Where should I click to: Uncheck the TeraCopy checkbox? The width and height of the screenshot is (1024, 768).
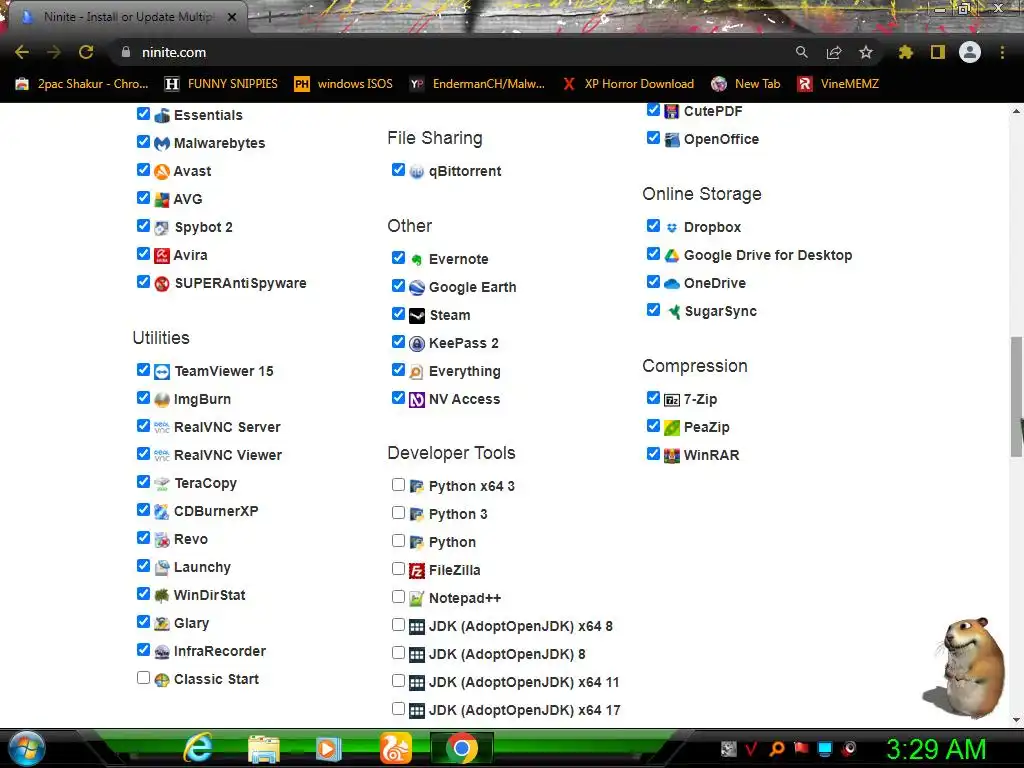click(143, 481)
